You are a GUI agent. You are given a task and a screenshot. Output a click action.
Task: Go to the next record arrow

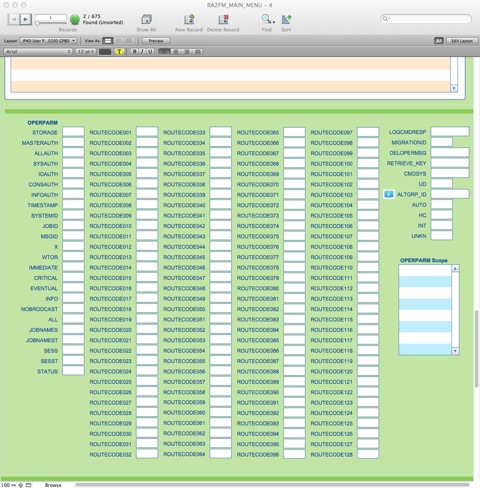(x=25, y=19)
